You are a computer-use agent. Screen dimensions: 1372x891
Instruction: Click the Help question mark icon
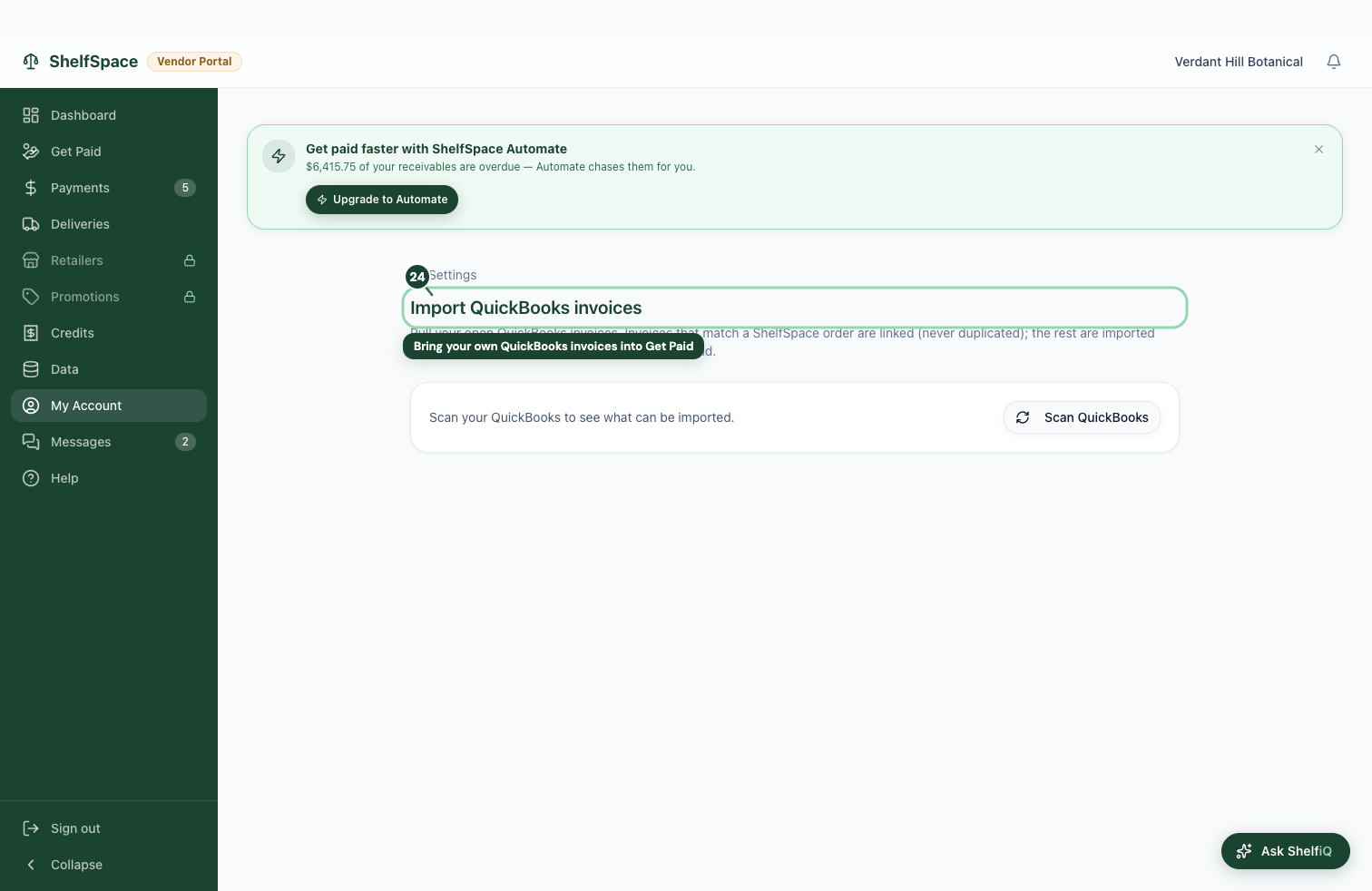31,478
